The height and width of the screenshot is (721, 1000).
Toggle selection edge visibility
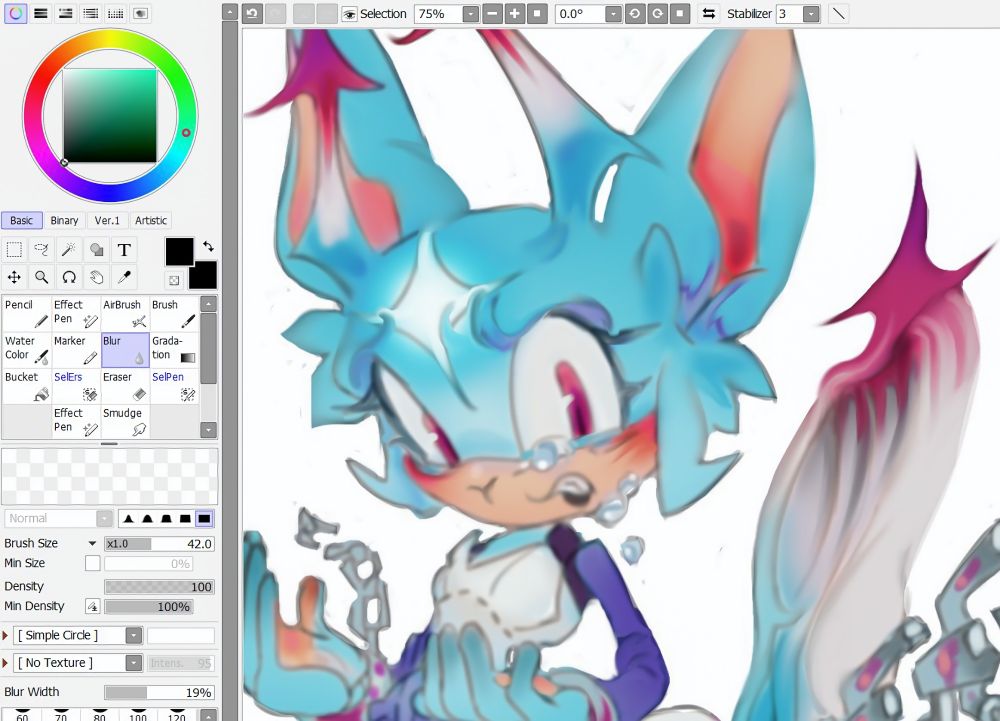(349, 14)
